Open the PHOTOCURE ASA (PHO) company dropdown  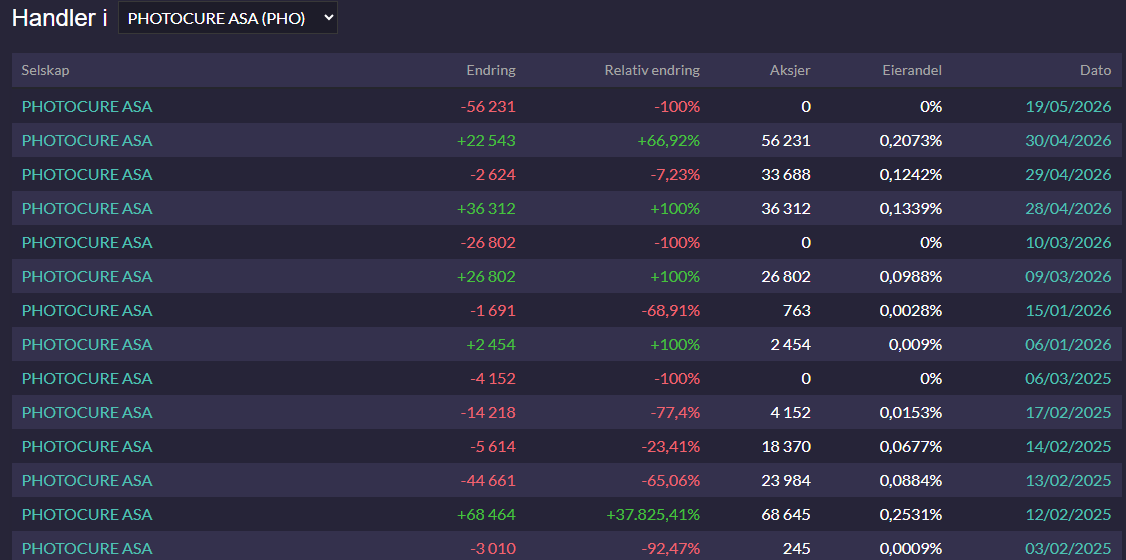[228, 19]
